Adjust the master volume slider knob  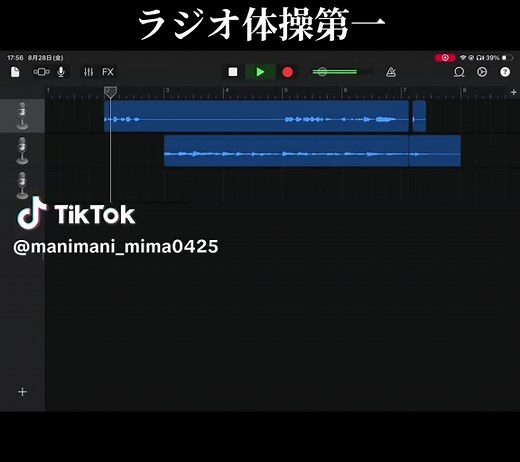point(322,72)
